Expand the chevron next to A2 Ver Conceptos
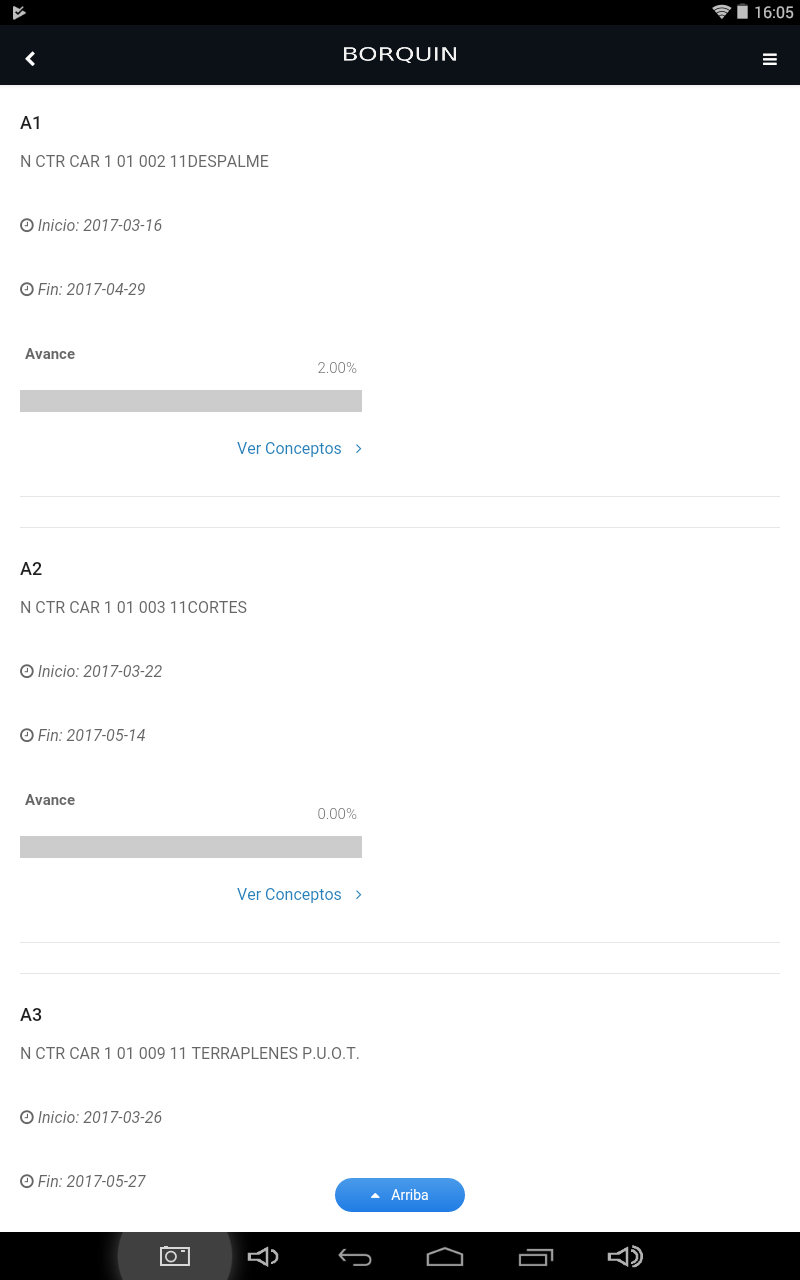 [359, 895]
